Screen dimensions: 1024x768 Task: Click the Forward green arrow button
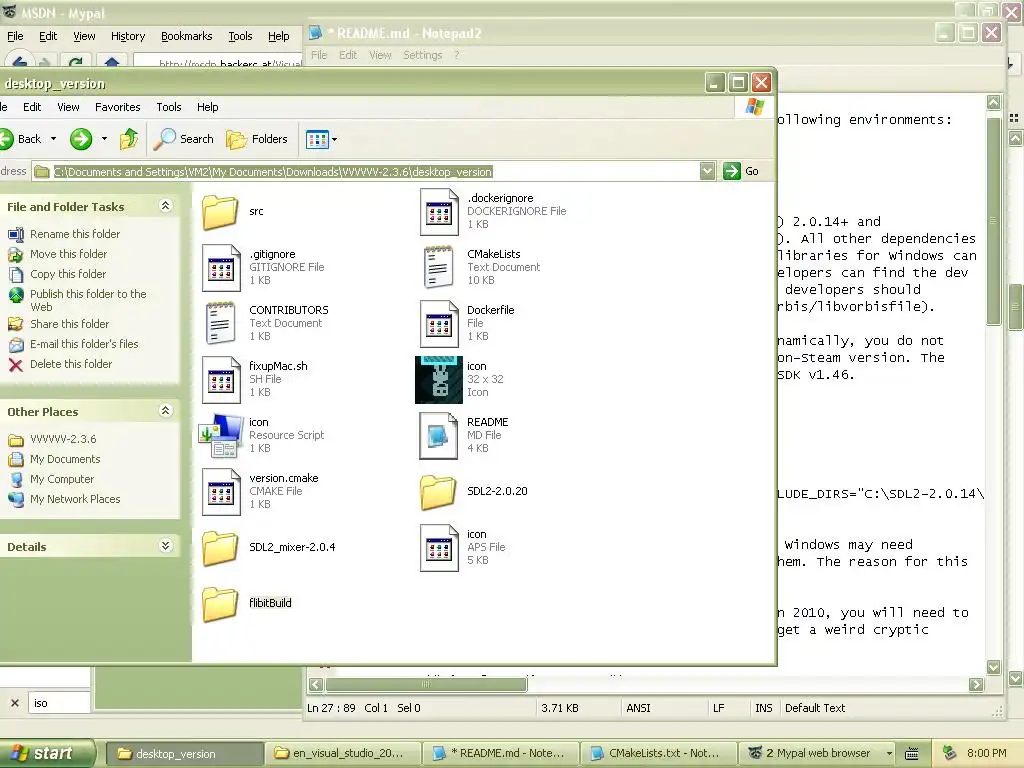81,139
